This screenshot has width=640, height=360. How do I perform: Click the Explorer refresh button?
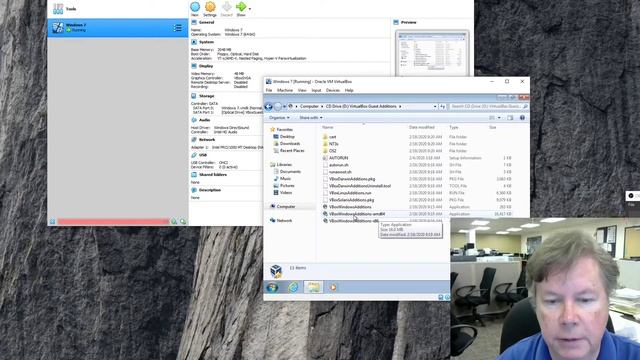point(442,107)
